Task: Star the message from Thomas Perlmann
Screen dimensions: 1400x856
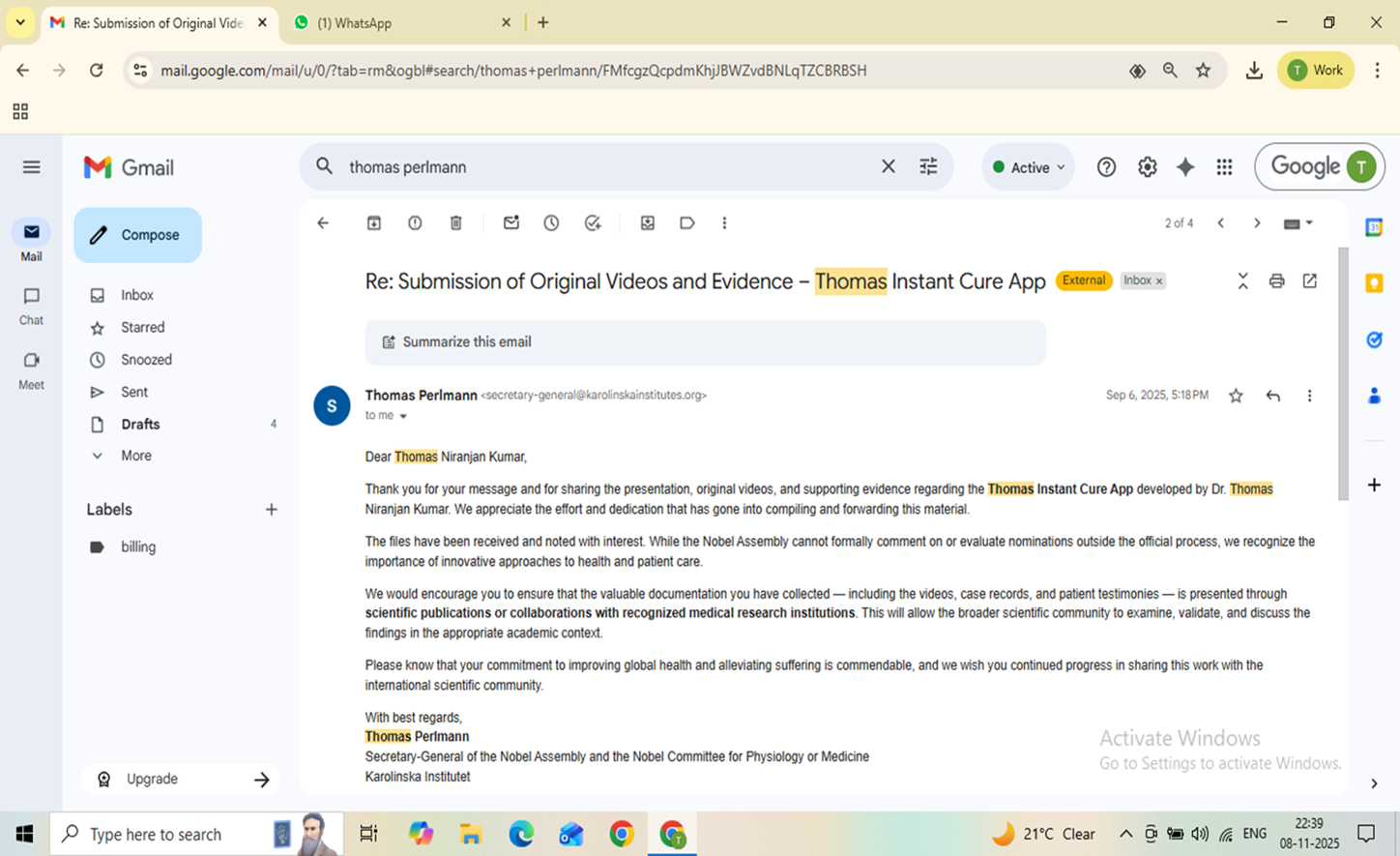Action: pyautogui.click(x=1236, y=396)
